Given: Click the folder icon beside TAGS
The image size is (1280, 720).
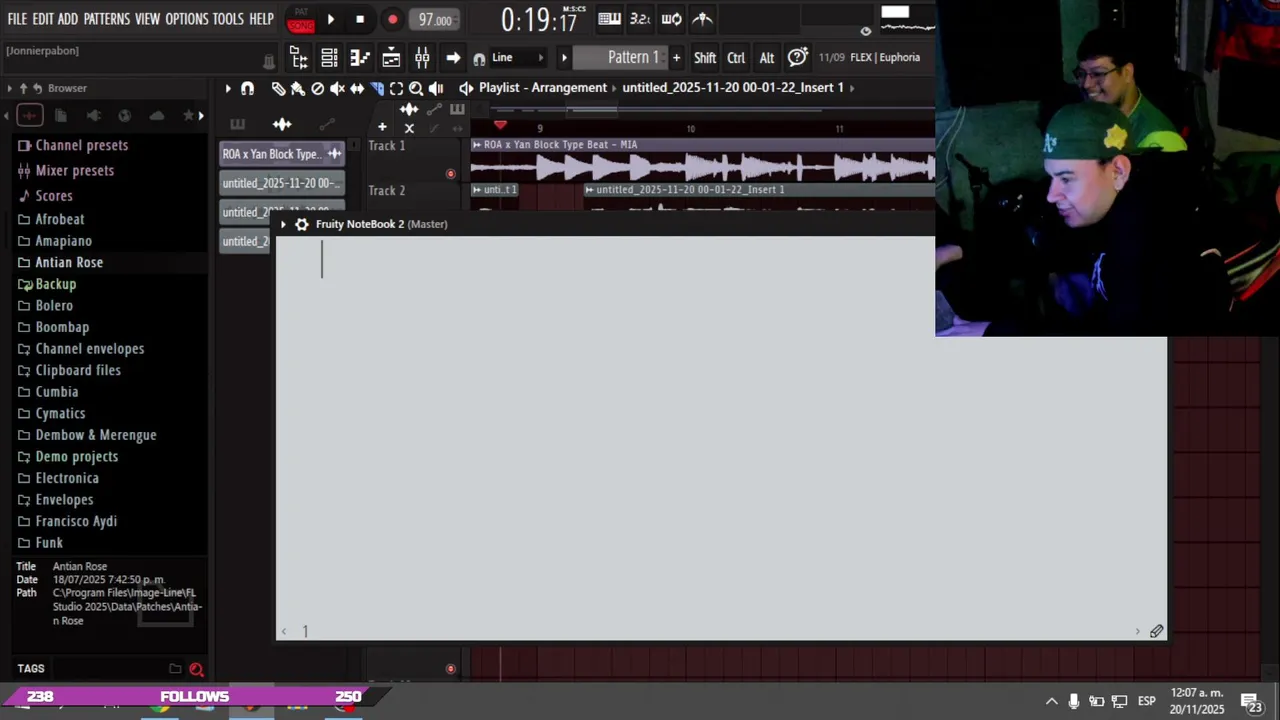Looking at the screenshot, I should tap(175, 669).
